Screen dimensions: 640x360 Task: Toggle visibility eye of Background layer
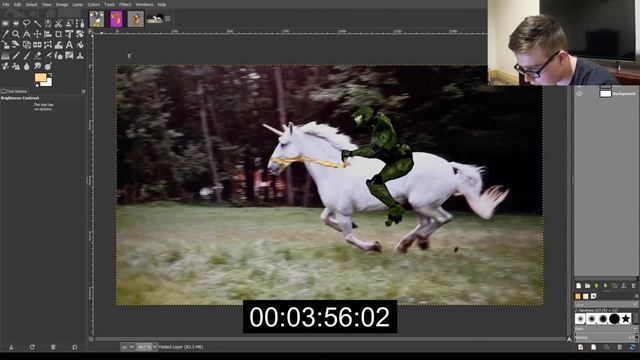click(579, 93)
